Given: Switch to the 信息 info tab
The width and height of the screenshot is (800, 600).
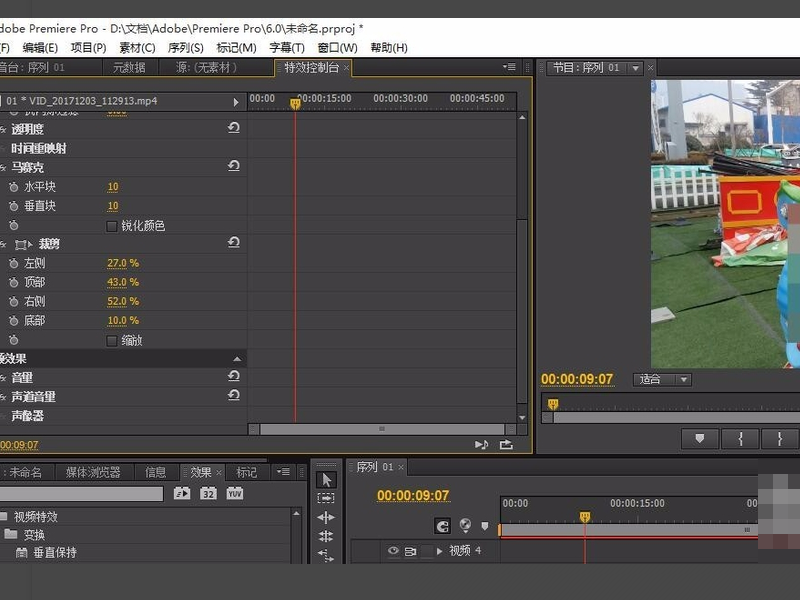Looking at the screenshot, I should click(156, 472).
